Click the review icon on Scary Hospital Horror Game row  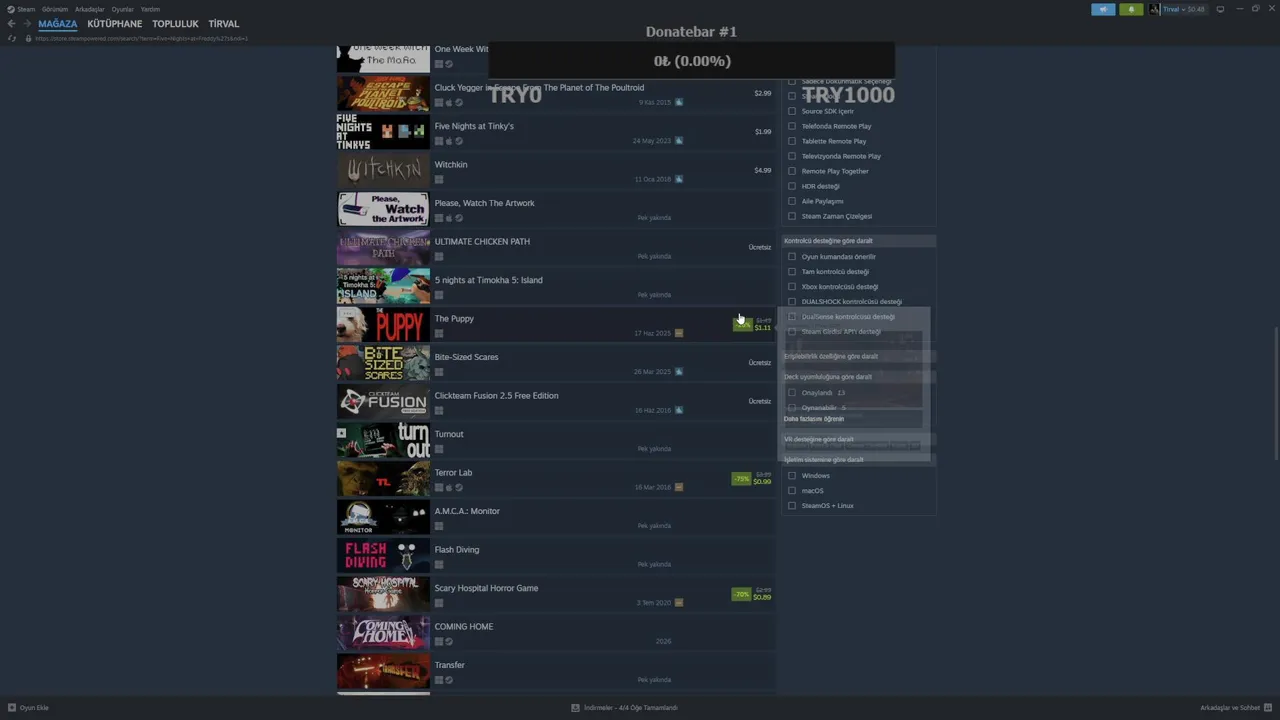tap(679, 603)
